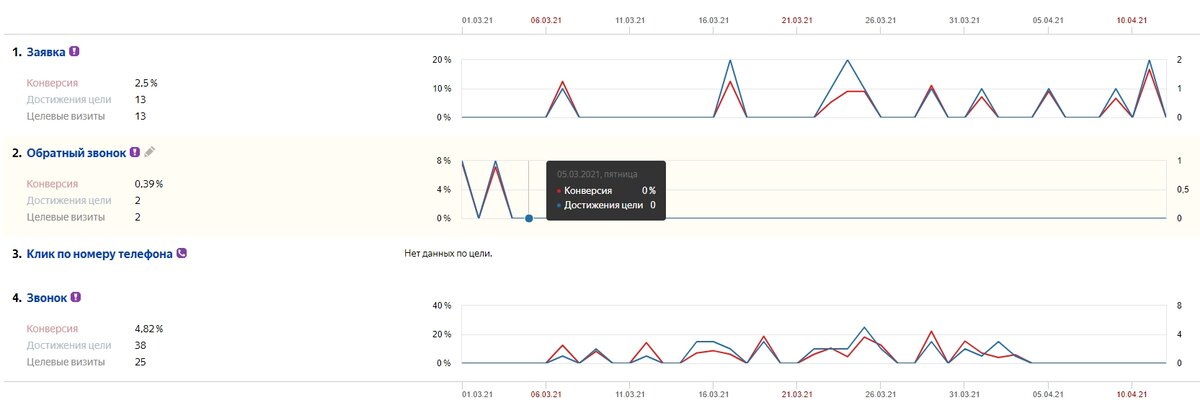Click the 4 % axis label of Обратный звонок chart
Screen dimensions: 1200x413
[444, 190]
